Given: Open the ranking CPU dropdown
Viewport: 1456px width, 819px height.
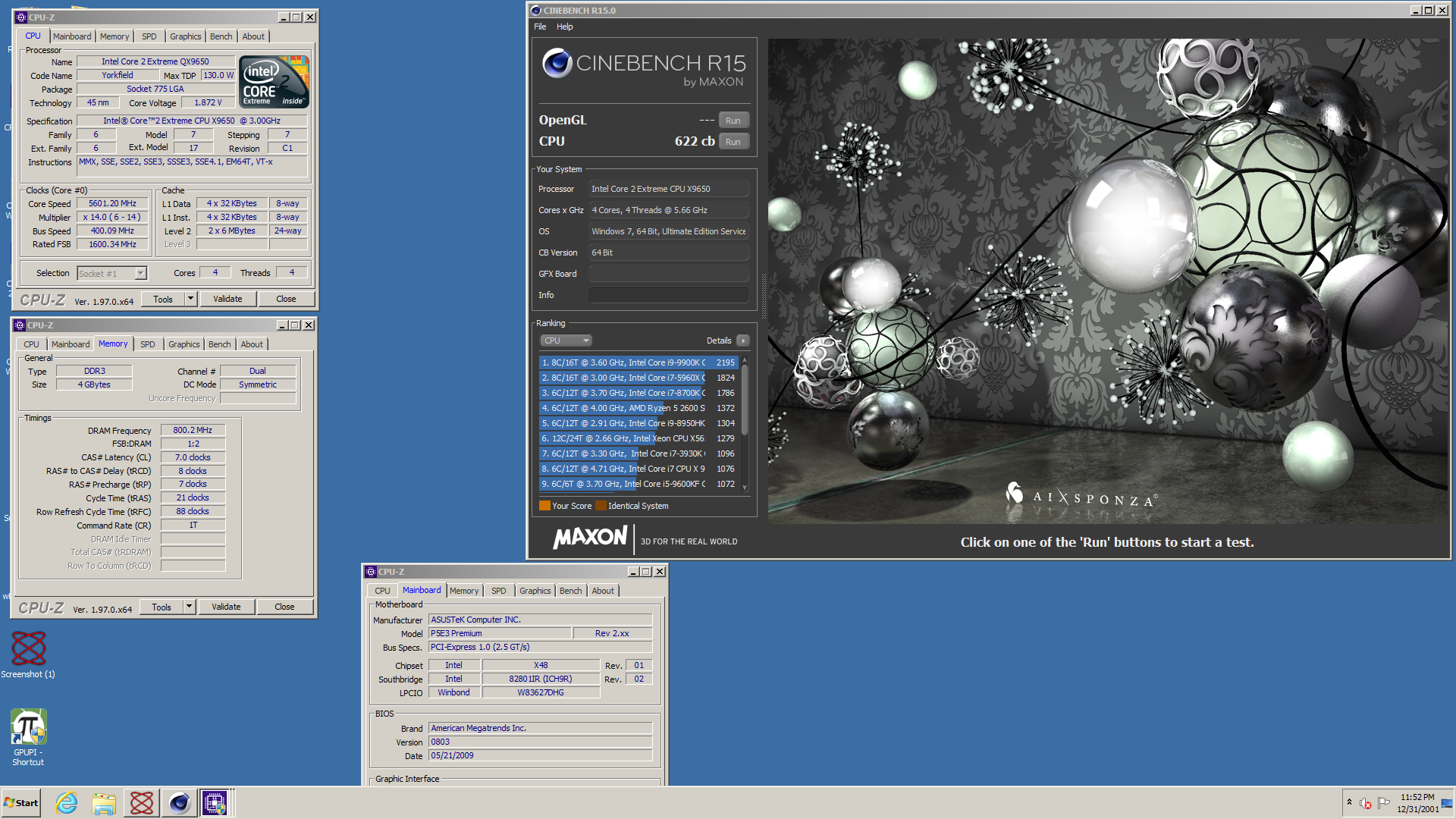Looking at the screenshot, I should pyautogui.click(x=566, y=340).
